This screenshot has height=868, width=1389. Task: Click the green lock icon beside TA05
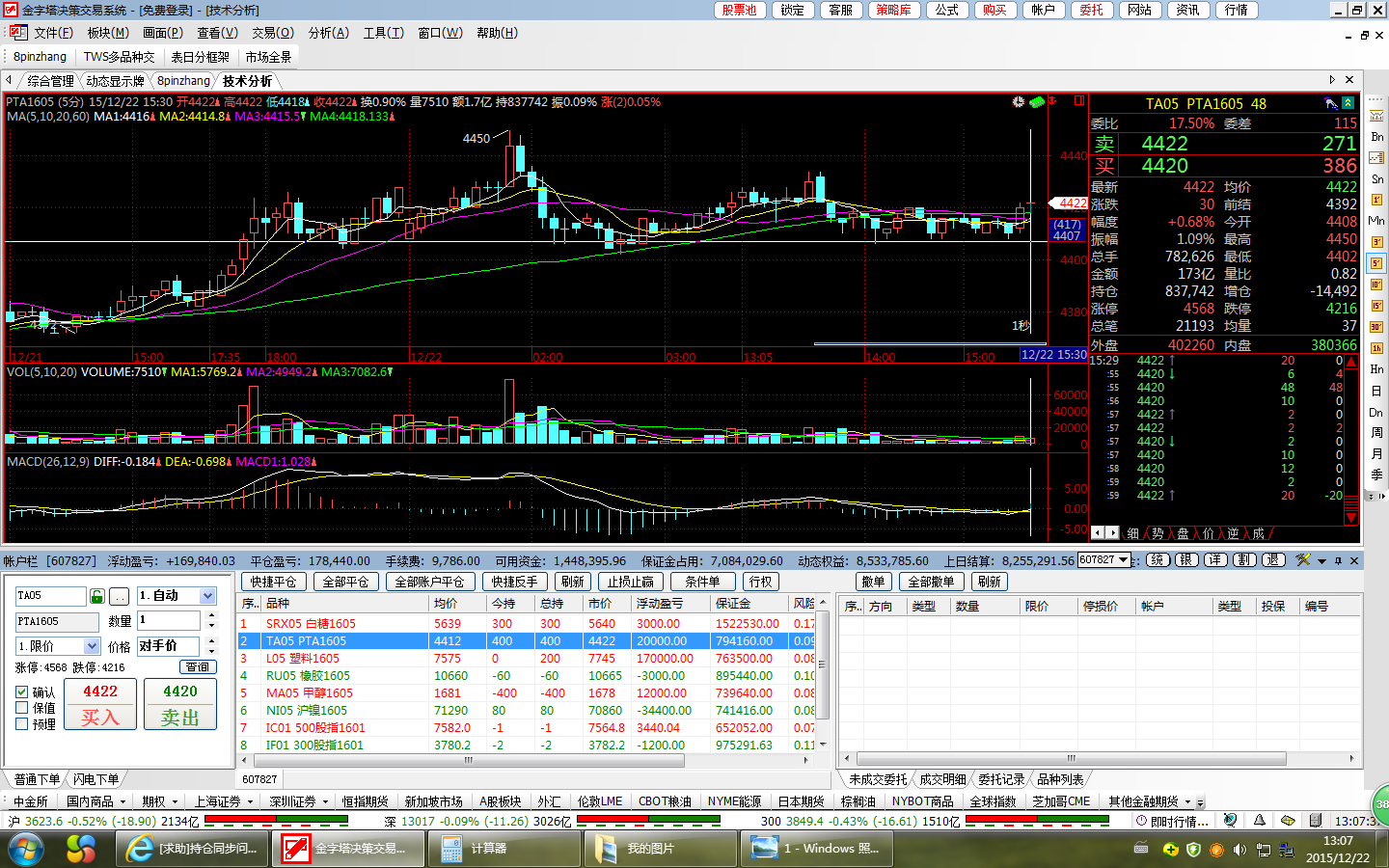click(96, 596)
